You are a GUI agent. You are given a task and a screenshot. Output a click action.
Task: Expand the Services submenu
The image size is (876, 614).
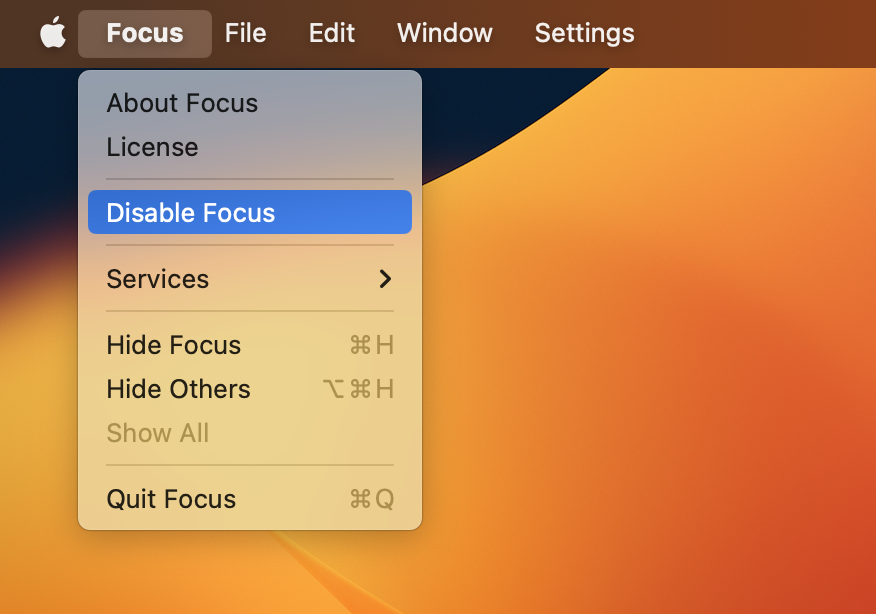pos(250,279)
